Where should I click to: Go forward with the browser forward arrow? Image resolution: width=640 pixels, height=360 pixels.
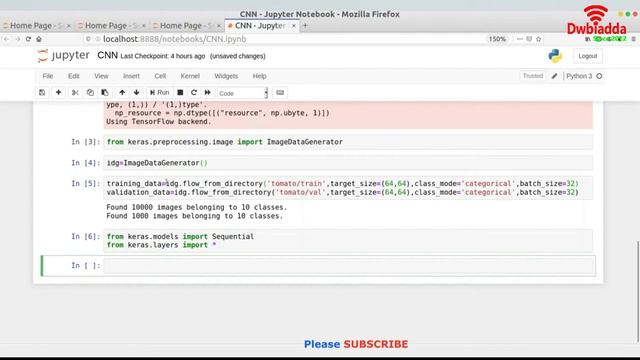click(17, 39)
